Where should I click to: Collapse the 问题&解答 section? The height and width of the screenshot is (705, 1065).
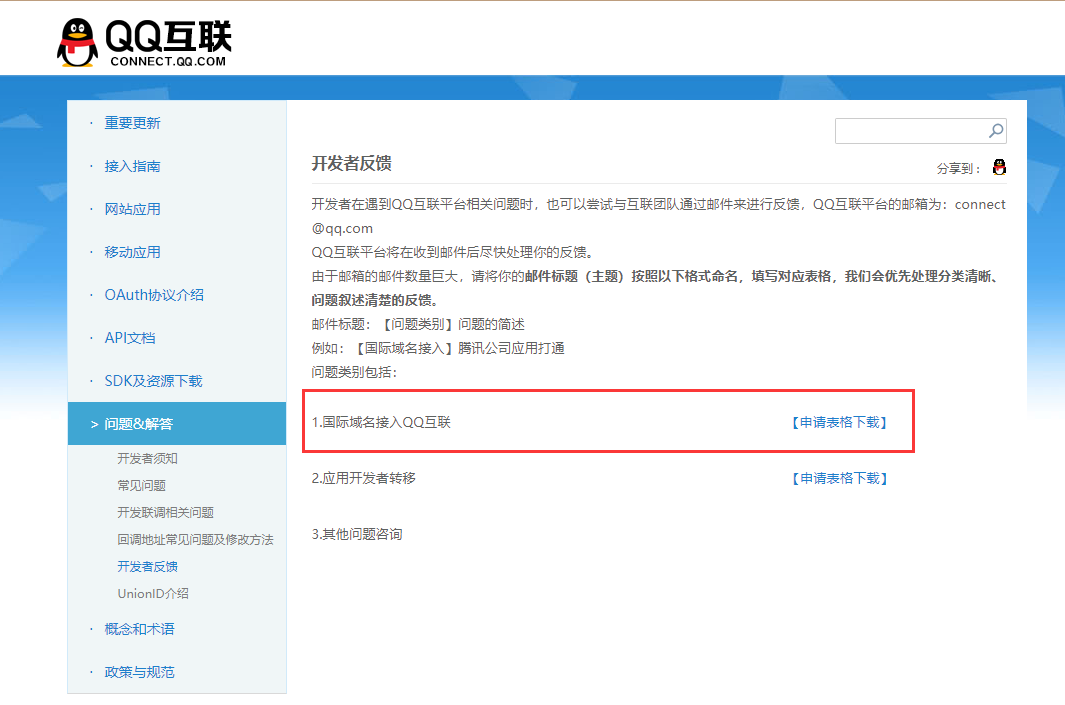coord(138,424)
